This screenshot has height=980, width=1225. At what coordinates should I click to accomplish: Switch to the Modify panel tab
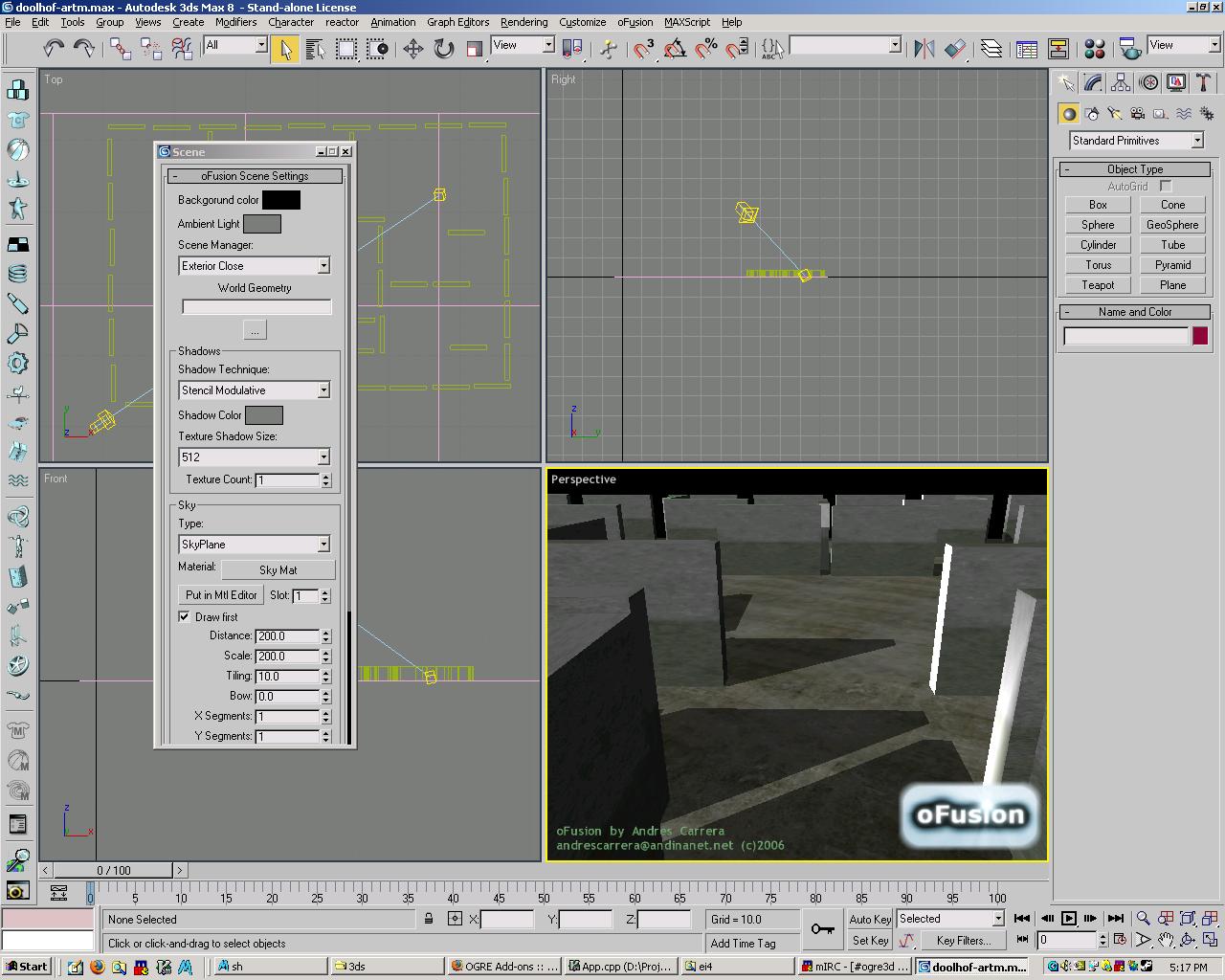pyautogui.click(x=1093, y=83)
